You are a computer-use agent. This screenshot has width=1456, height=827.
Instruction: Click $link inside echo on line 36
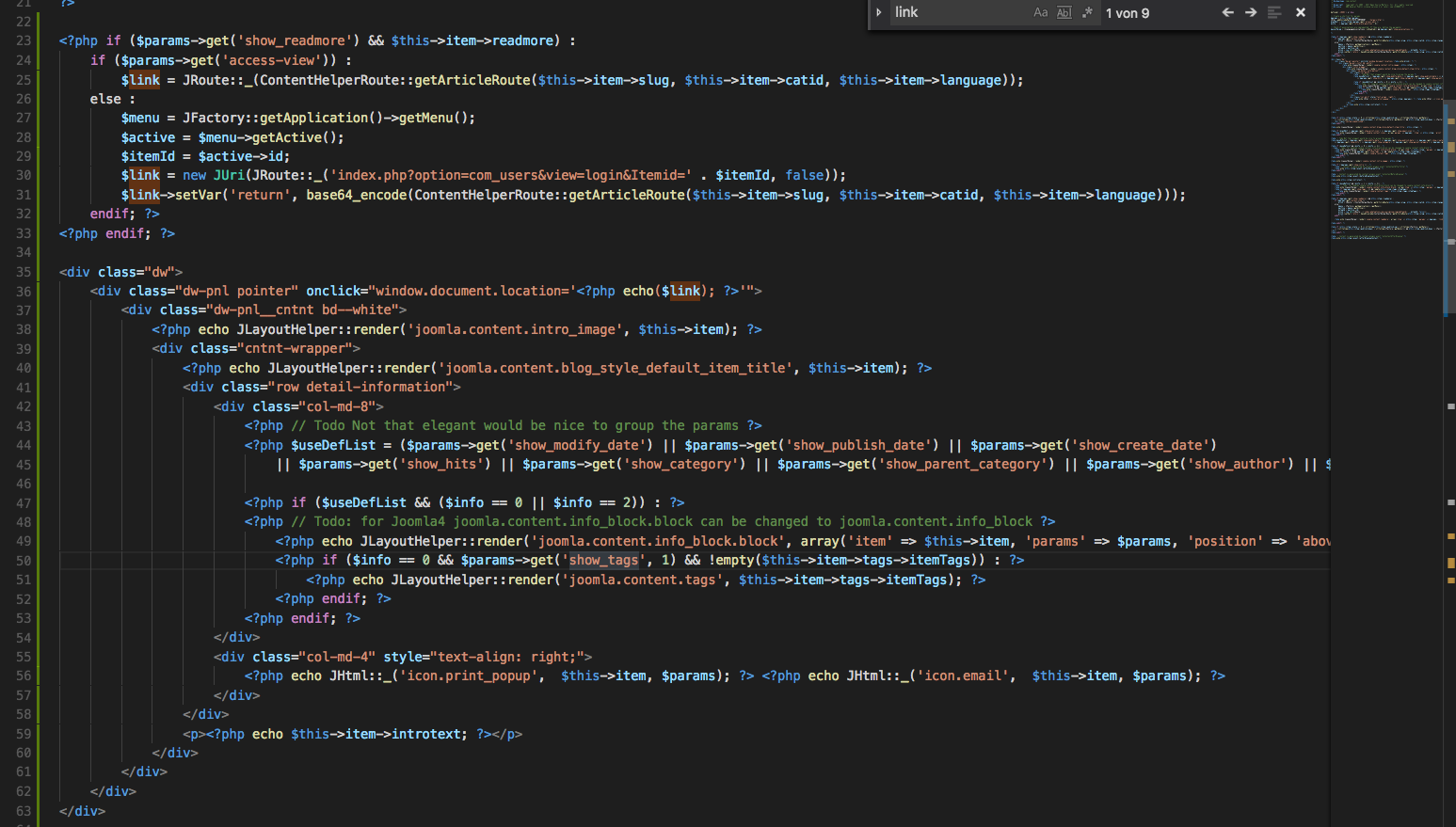[x=681, y=291]
